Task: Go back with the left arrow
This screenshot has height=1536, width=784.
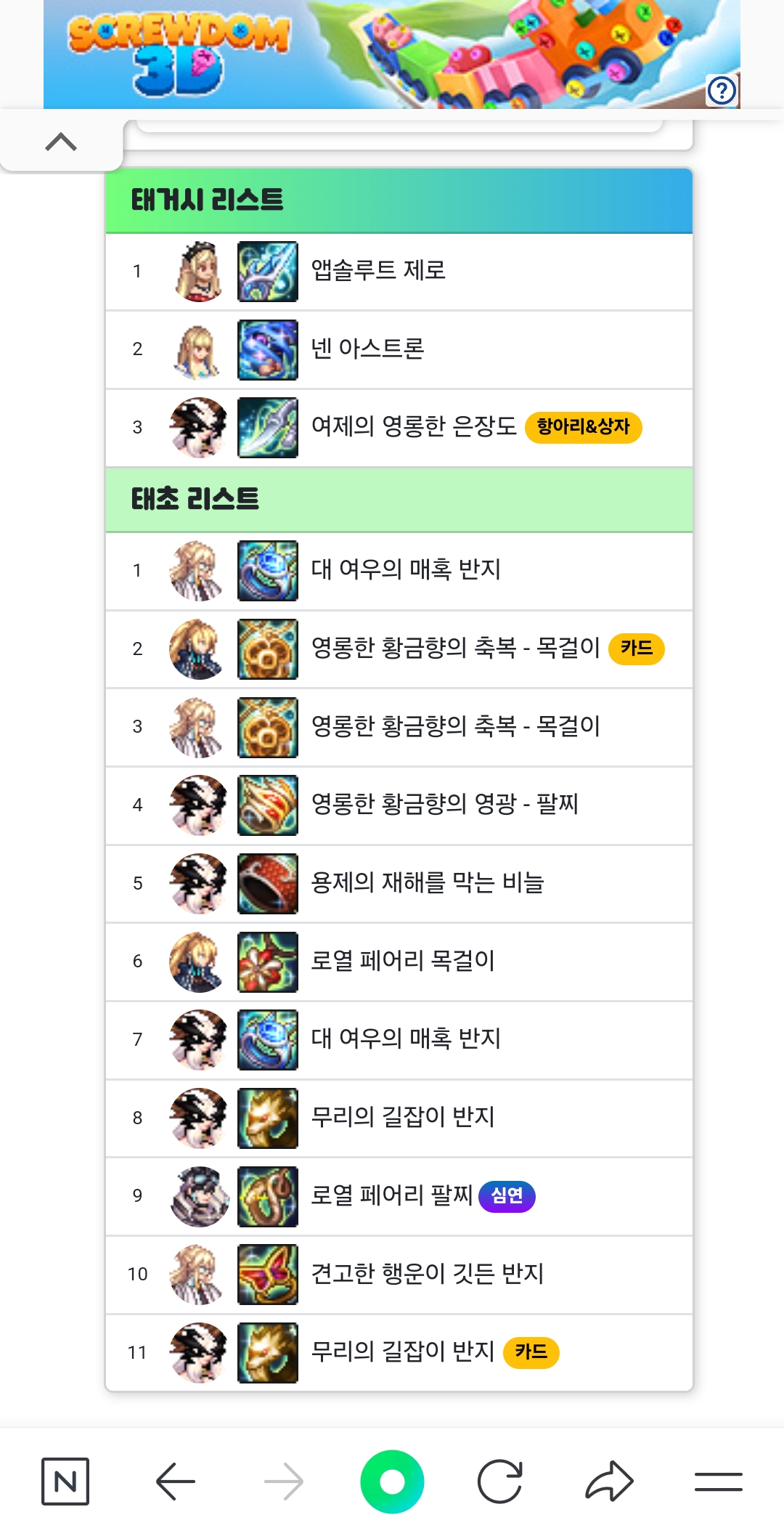Action: [176, 1481]
